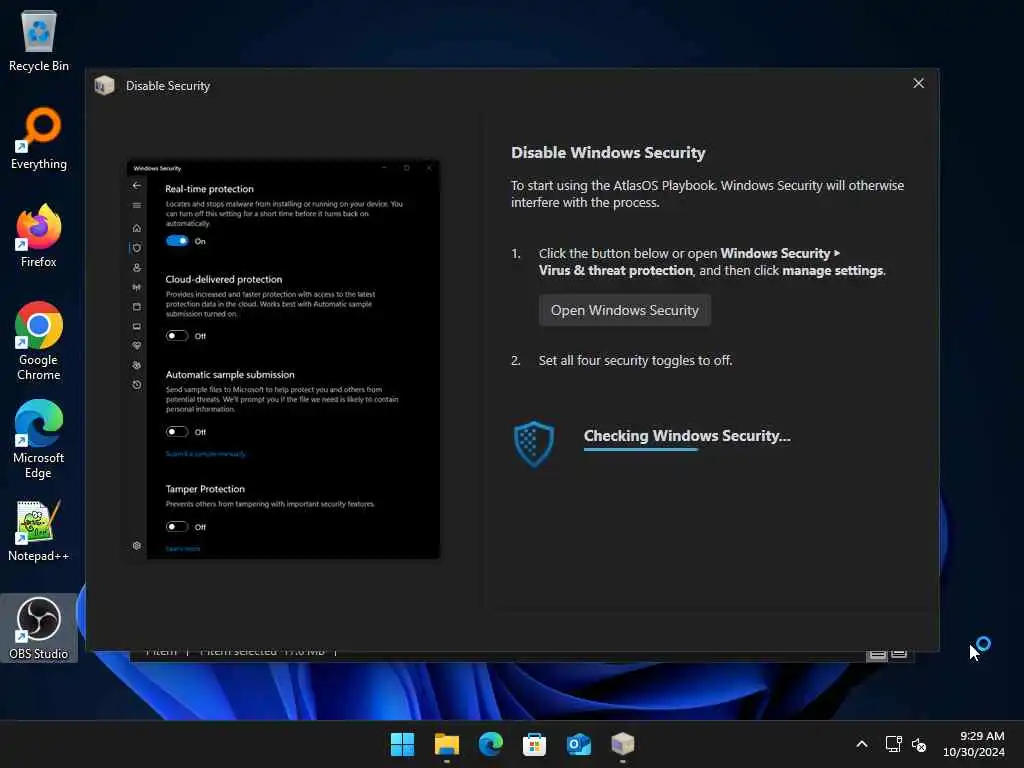Click the hamburger menu icon in preview sidebar

tap(136, 206)
